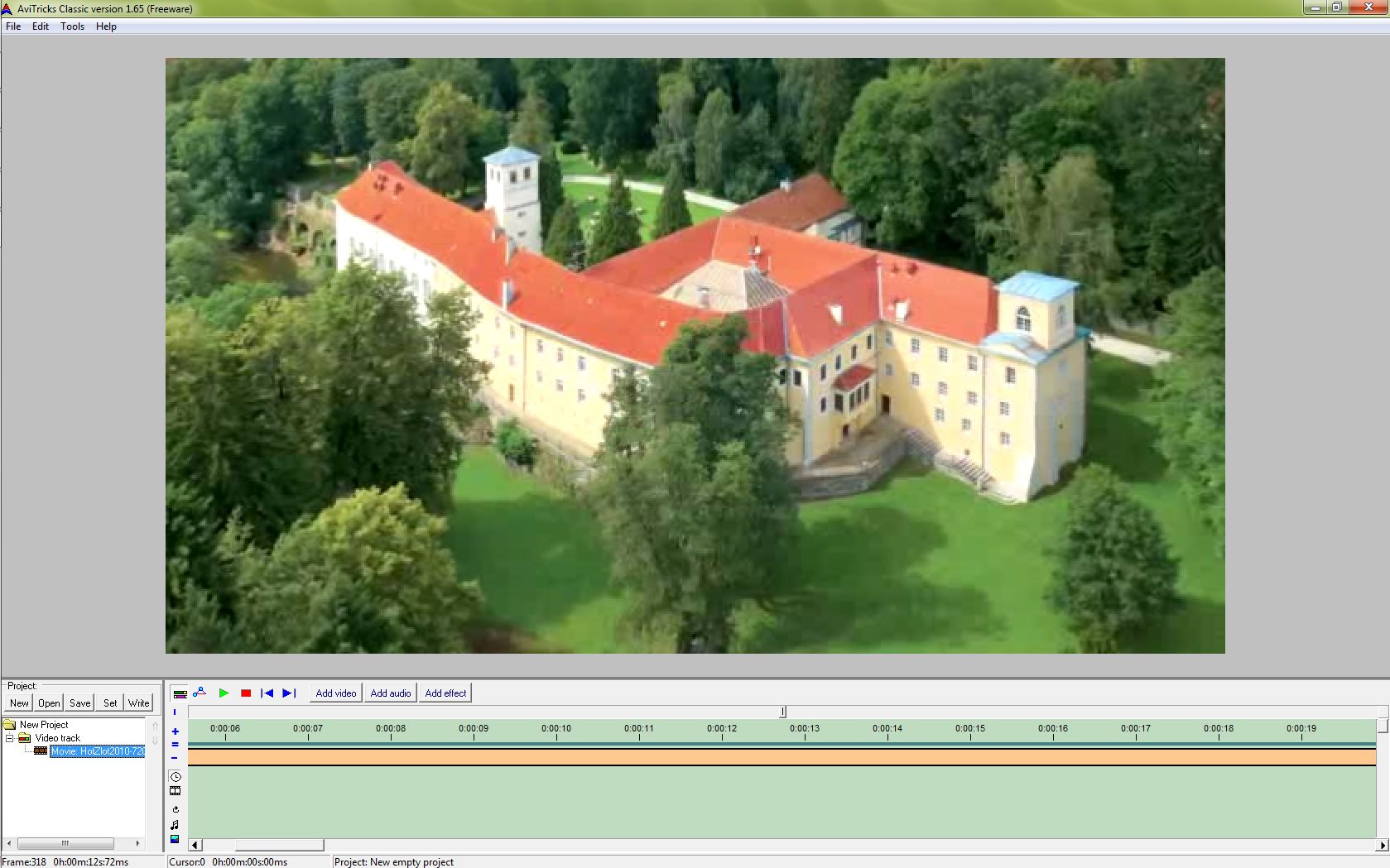The width and height of the screenshot is (1390, 868).
Task: Click the timeline vertical scrollbar thumb
Action: (x=1383, y=727)
